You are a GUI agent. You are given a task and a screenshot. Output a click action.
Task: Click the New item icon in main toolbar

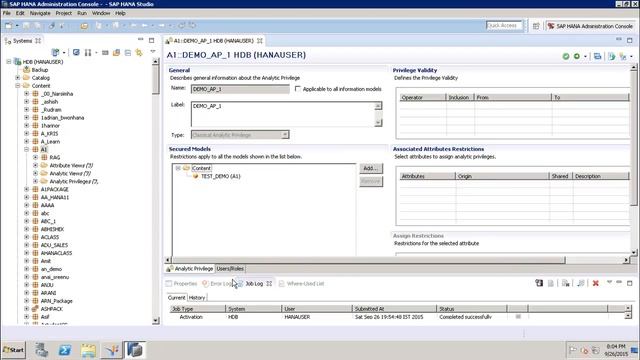(9, 26)
